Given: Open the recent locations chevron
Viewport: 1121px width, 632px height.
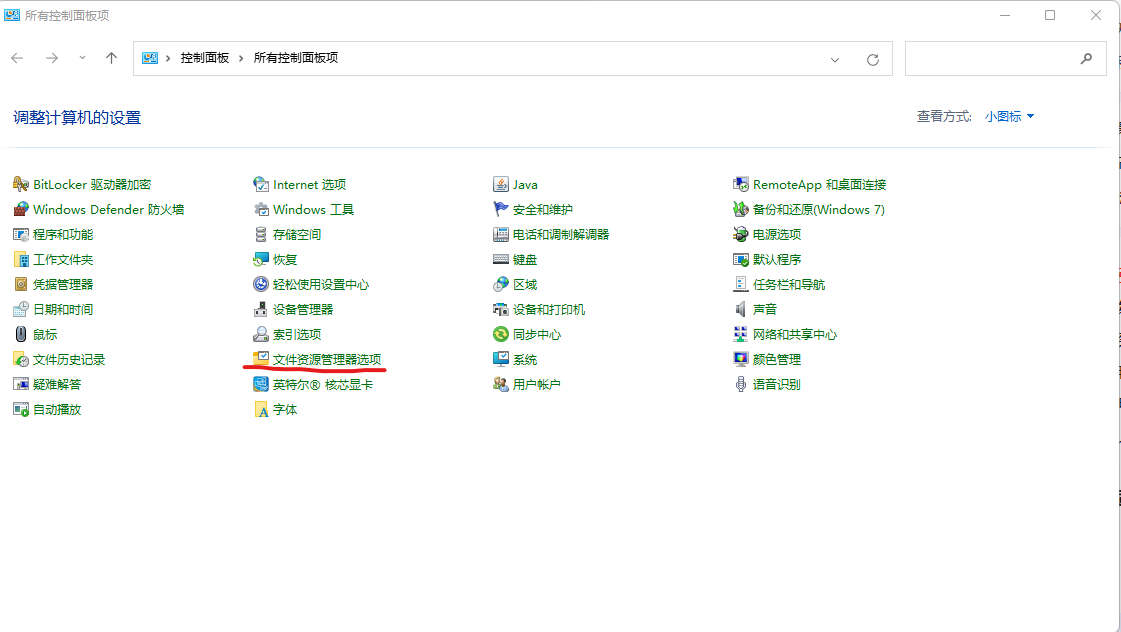Looking at the screenshot, I should (x=82, y=58).
